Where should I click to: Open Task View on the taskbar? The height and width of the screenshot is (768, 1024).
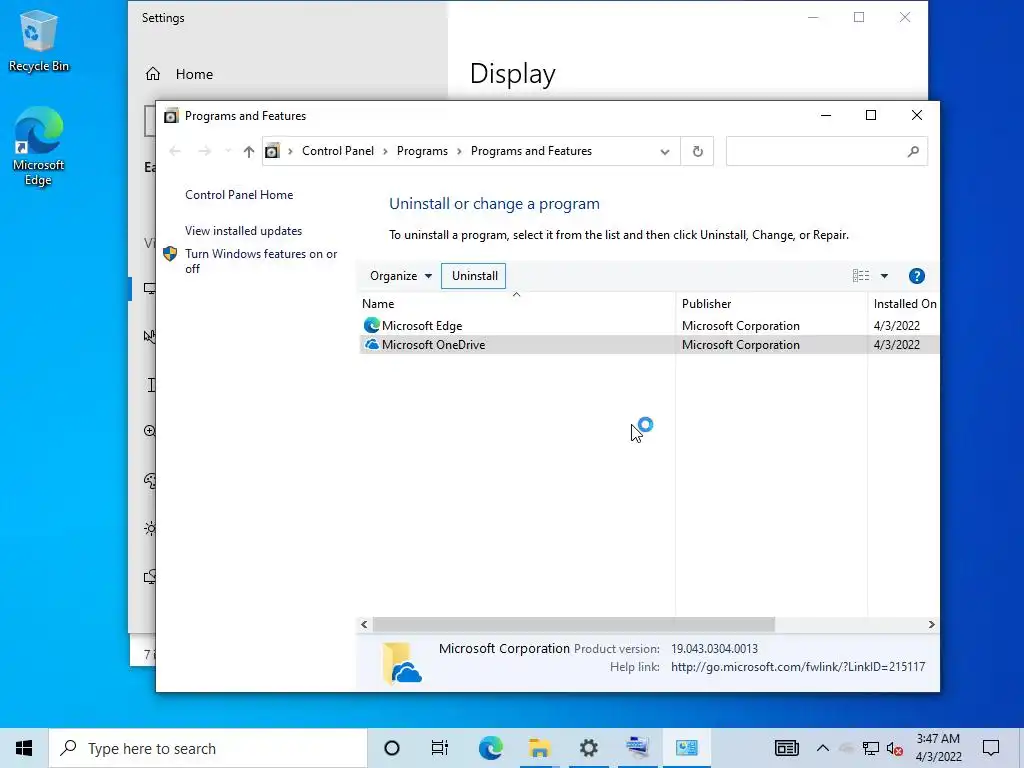click(440, 748)
